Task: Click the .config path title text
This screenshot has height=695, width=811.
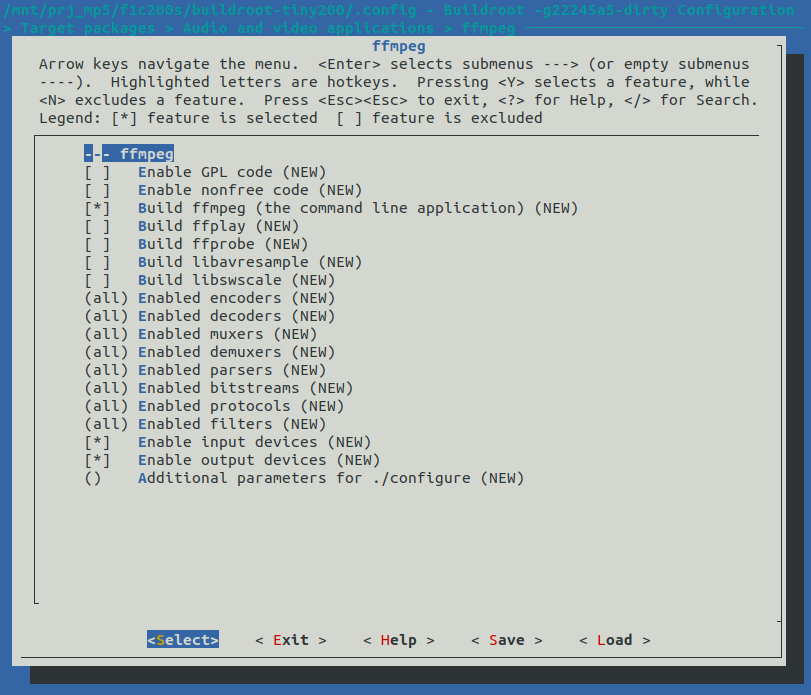Action: tap(209, 10)
